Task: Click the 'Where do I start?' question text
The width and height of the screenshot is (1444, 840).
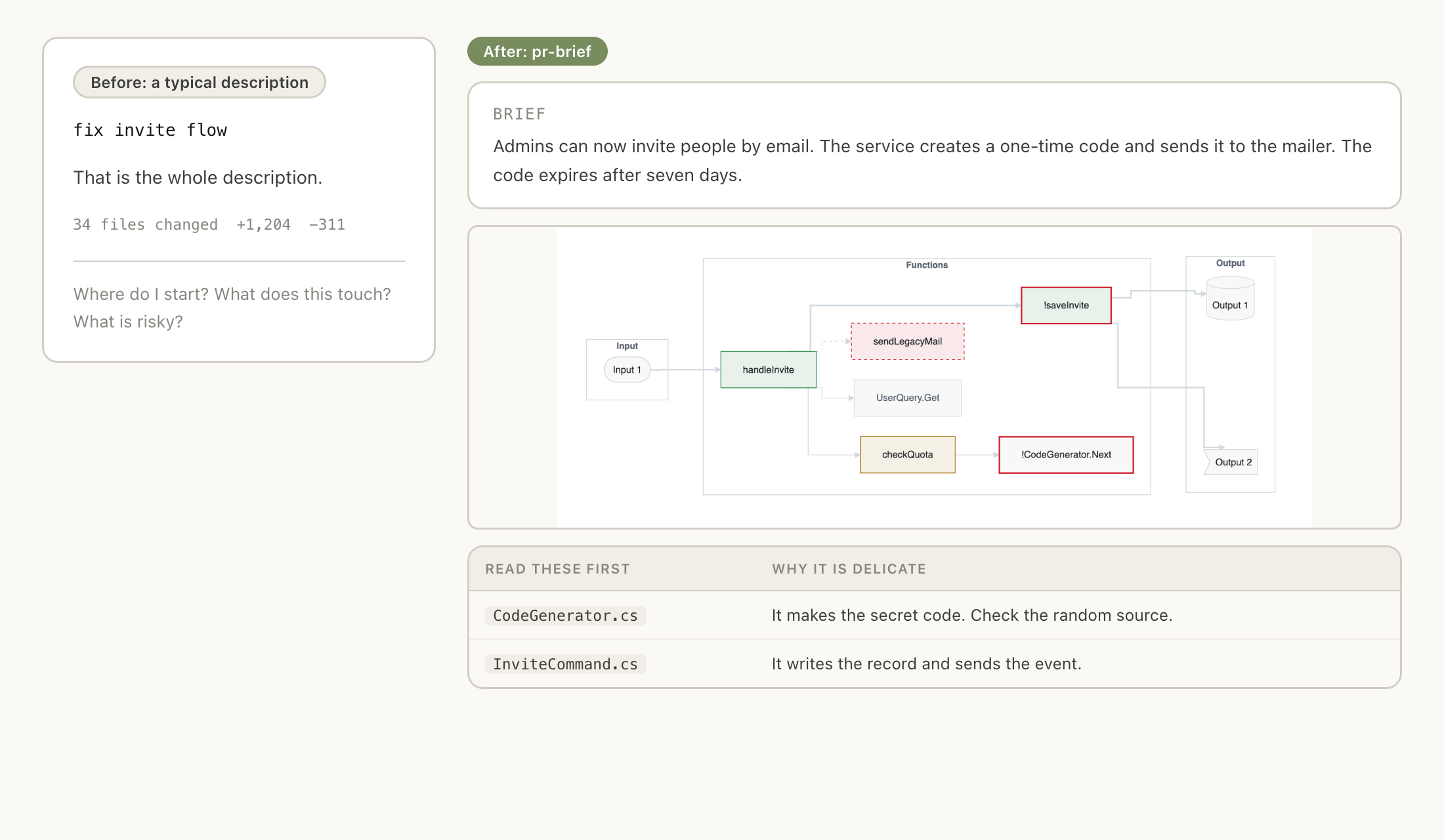Action: pyautogui.click(x=232, y=308)
